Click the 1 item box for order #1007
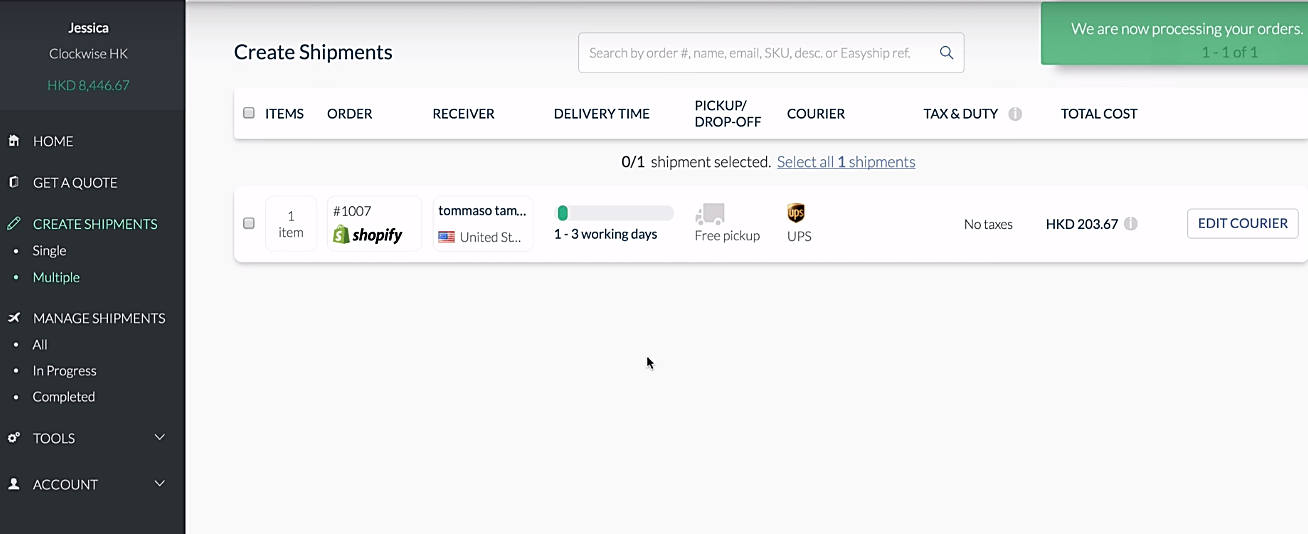1308x534 pixels. (x=291, y=224)
